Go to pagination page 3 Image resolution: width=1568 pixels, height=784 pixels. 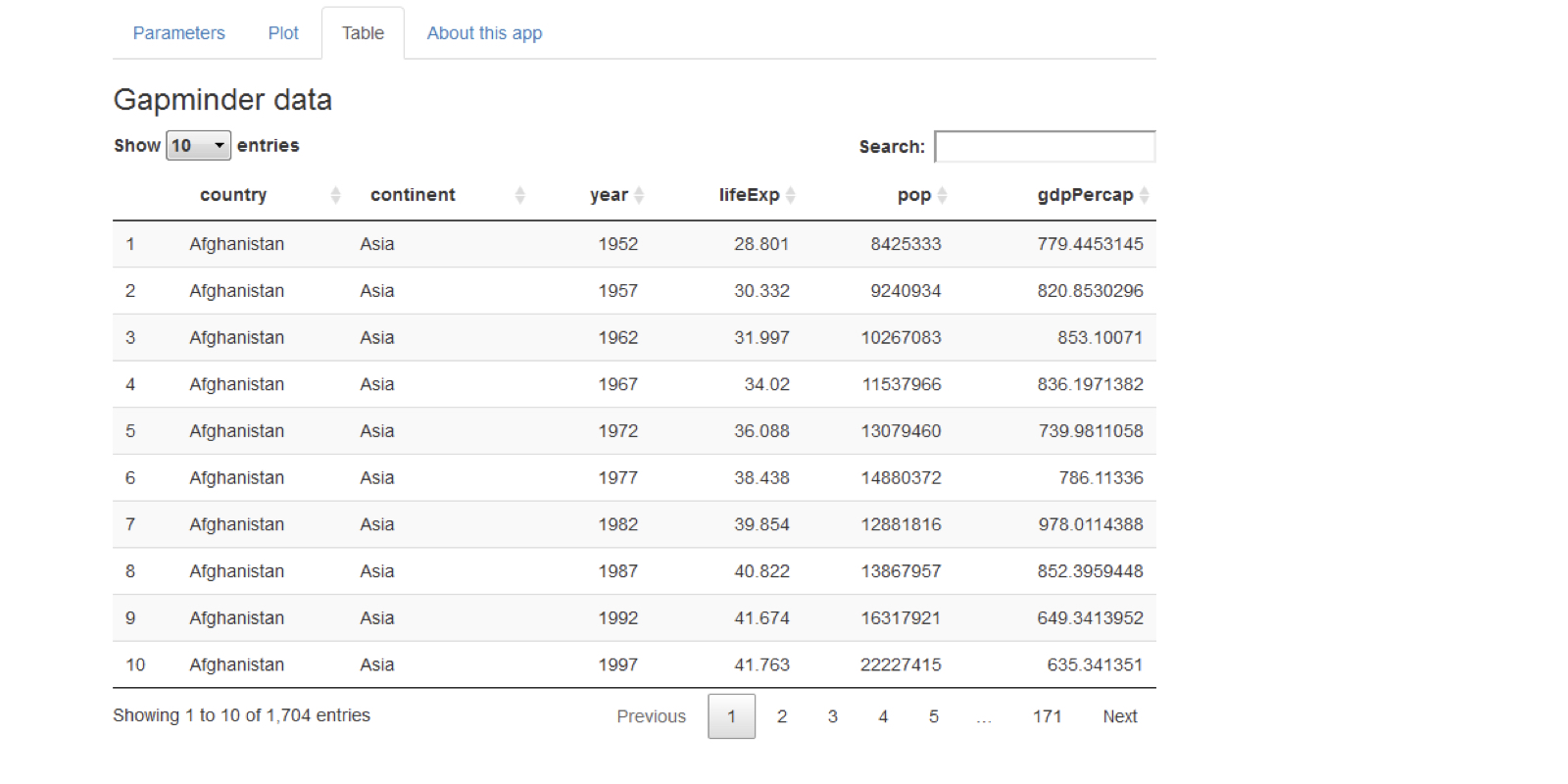coord(833,716)
